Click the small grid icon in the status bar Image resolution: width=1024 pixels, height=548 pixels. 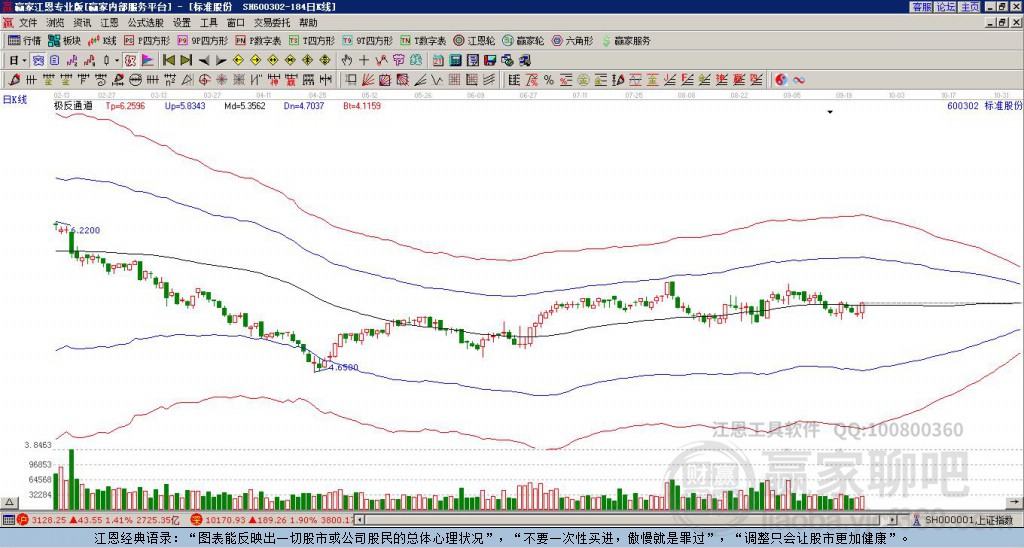[8, 520]
